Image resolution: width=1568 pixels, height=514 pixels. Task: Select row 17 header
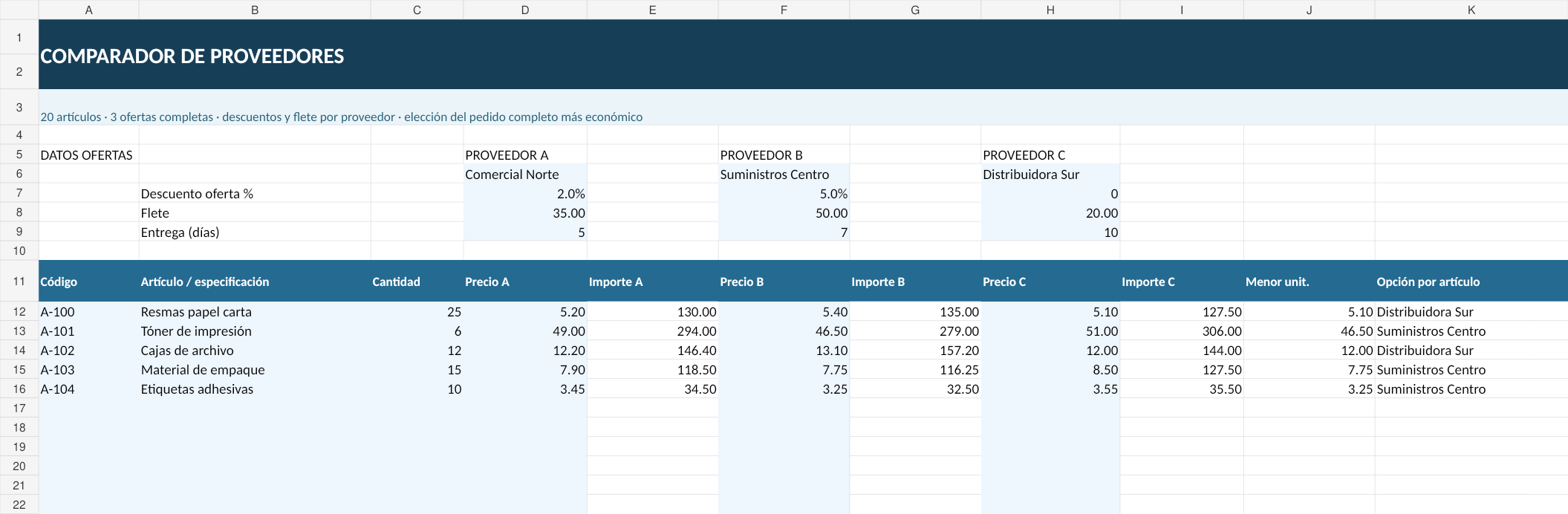coord(19,408)
